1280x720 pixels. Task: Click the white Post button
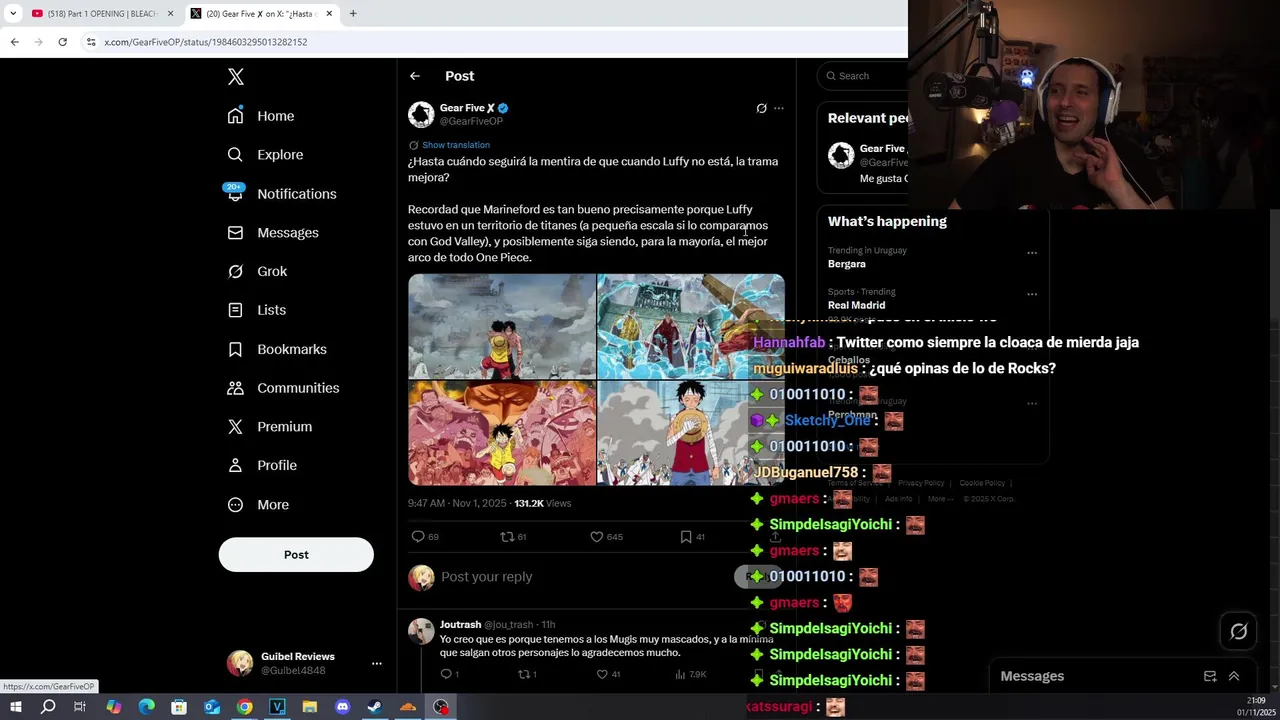point(296,555)
